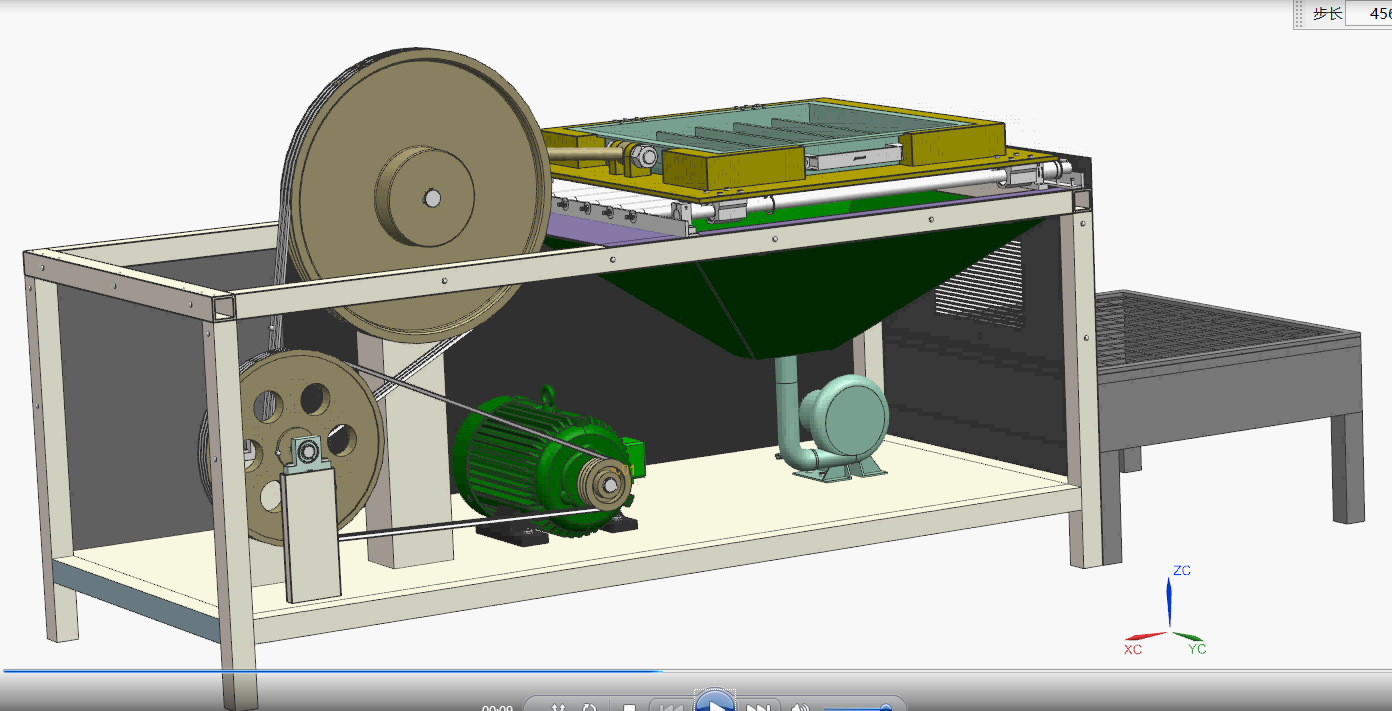Click the 步长 label
The width and height of the screenshot is (1392, 711).
coord(1326,13)
